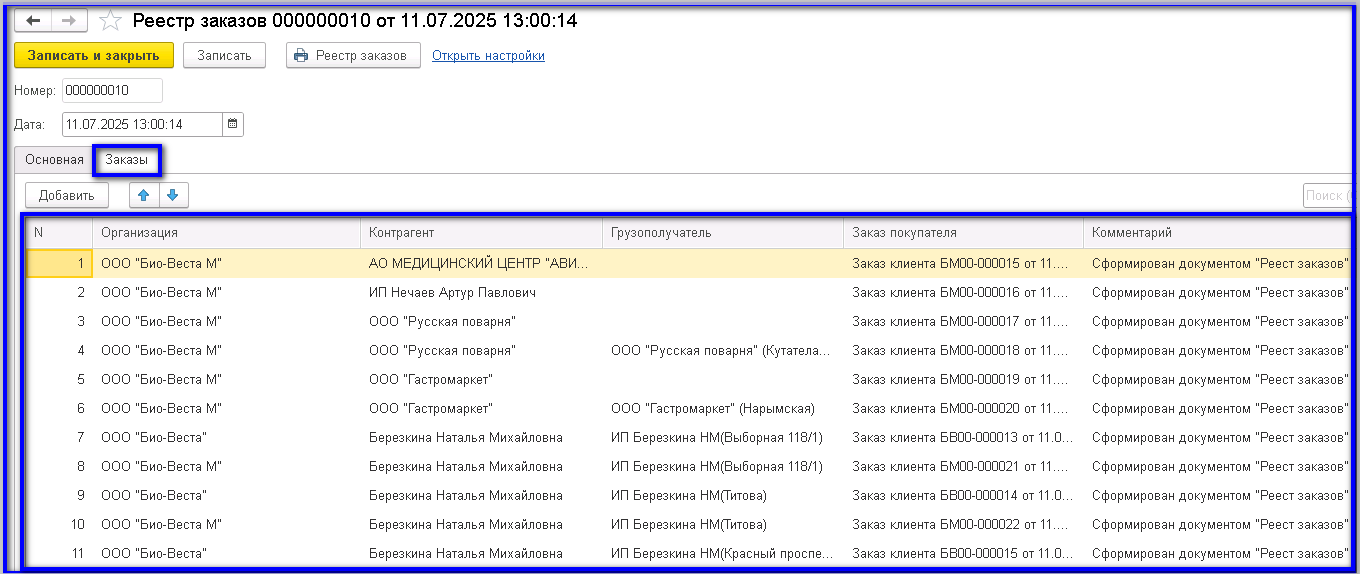Print the Реестр заказов report
Screen dimensions: 1360x574
pyautogui.click(x=352, y=56)
